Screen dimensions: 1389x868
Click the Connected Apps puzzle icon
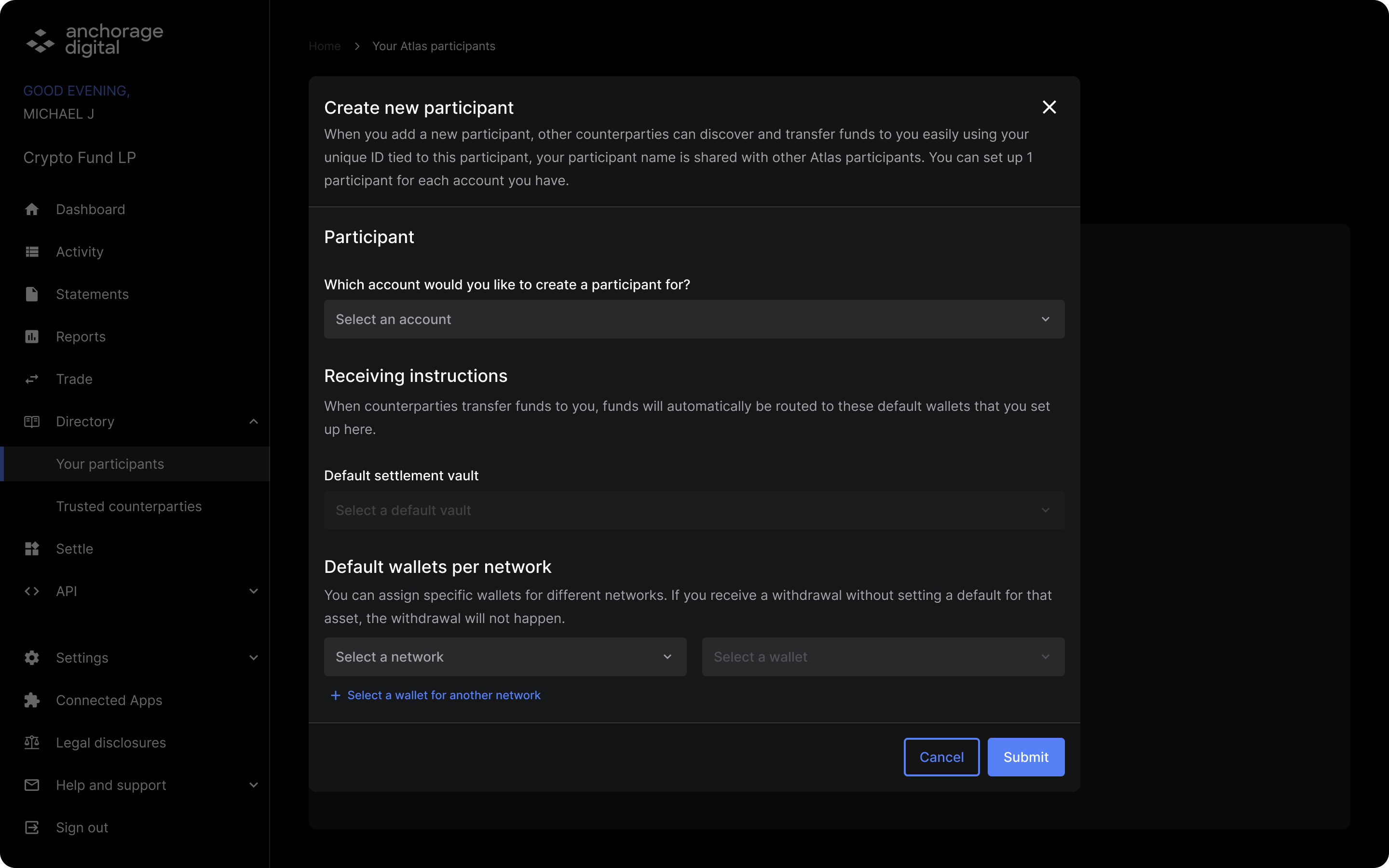(32, 700)
